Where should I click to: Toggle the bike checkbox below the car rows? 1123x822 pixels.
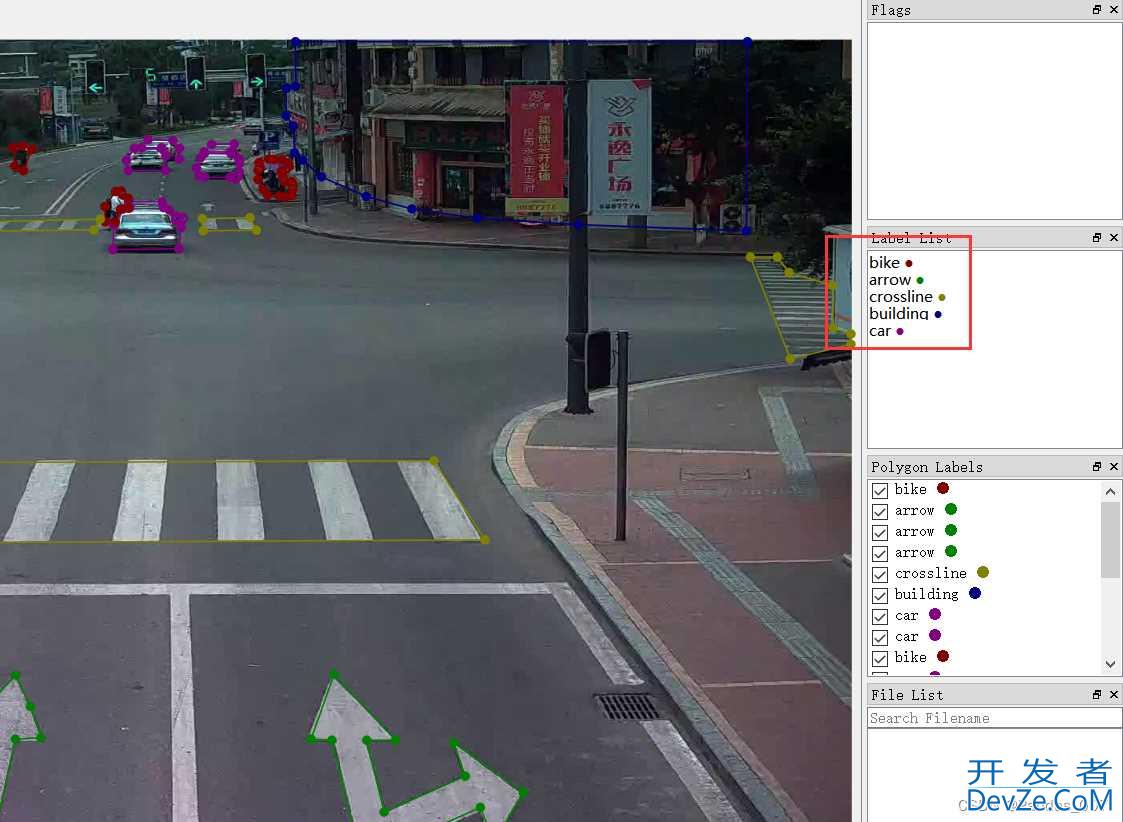tap(879, 658)
